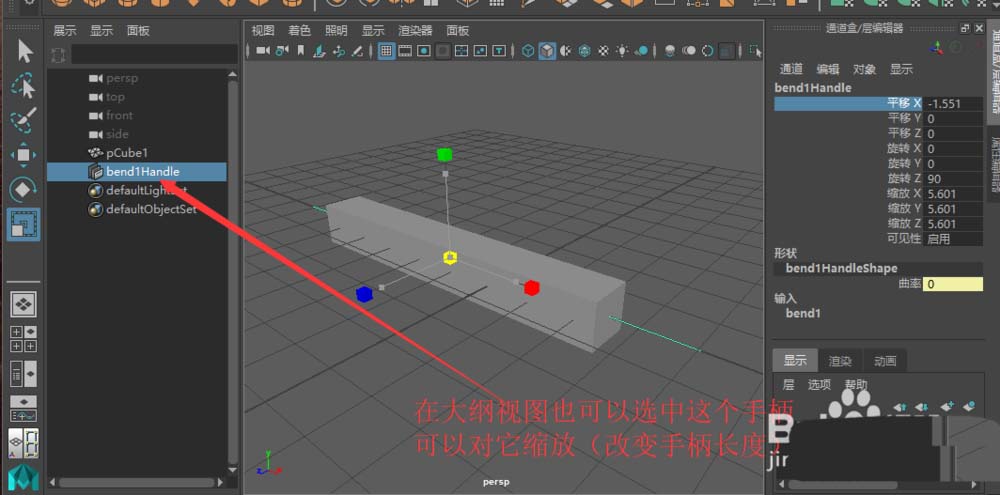Viewport: 1000px width, 495px height.
Task: Open channel box 通道 menu
Action: tap(791, 70)
